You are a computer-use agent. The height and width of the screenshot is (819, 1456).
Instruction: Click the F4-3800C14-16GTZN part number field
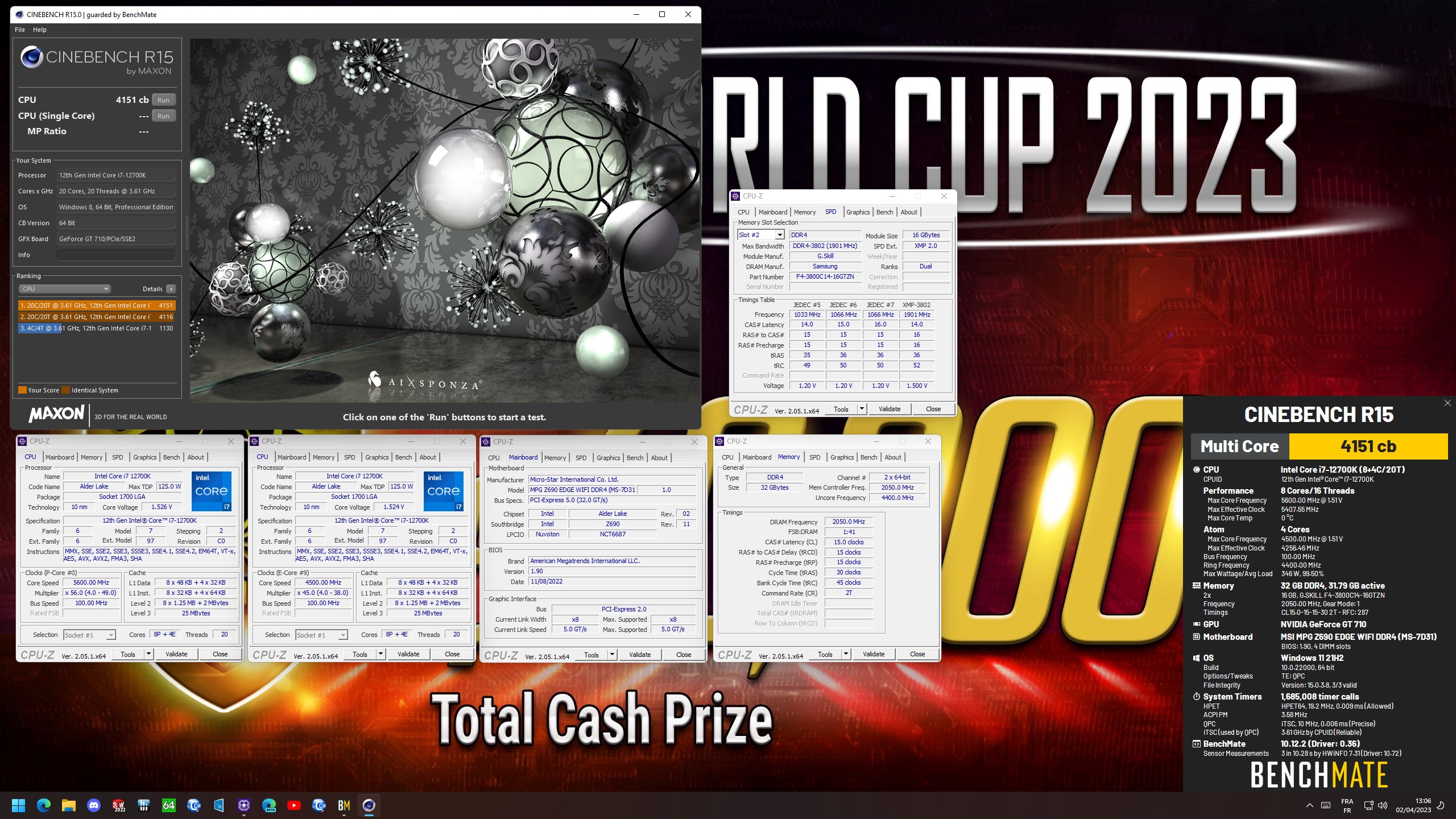pos(825,276)
